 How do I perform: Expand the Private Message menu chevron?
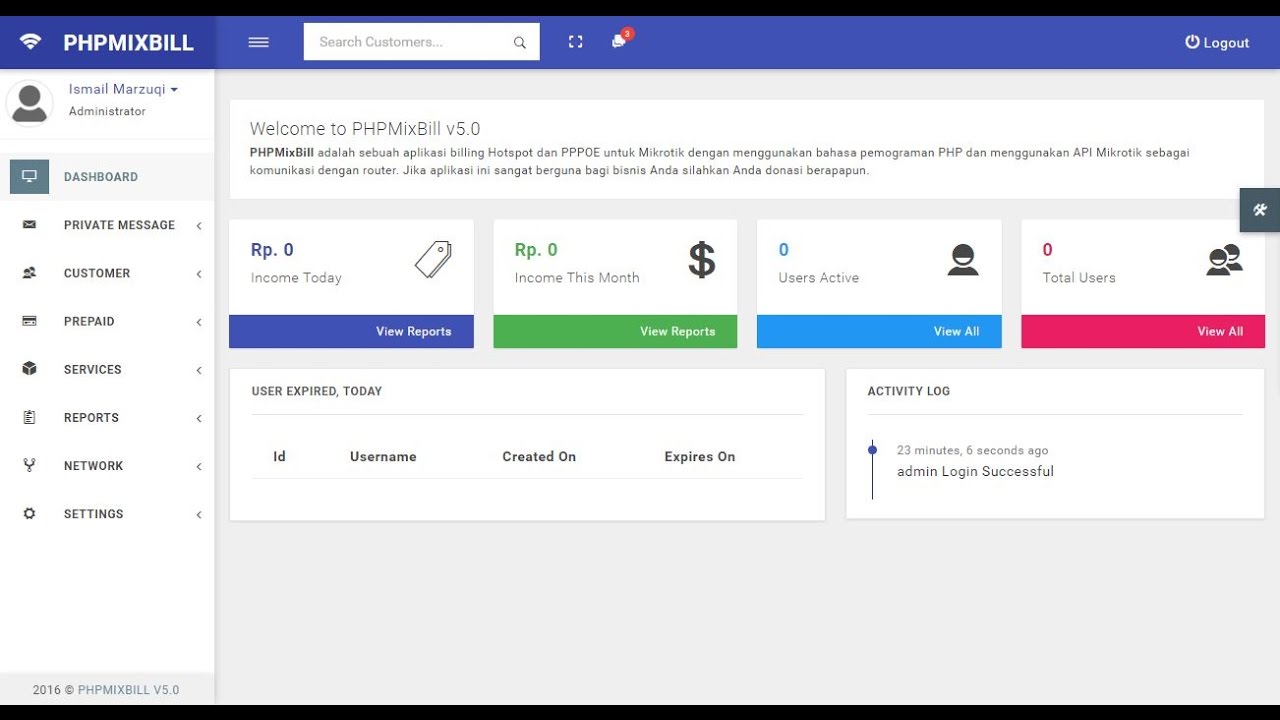(199, 226)
